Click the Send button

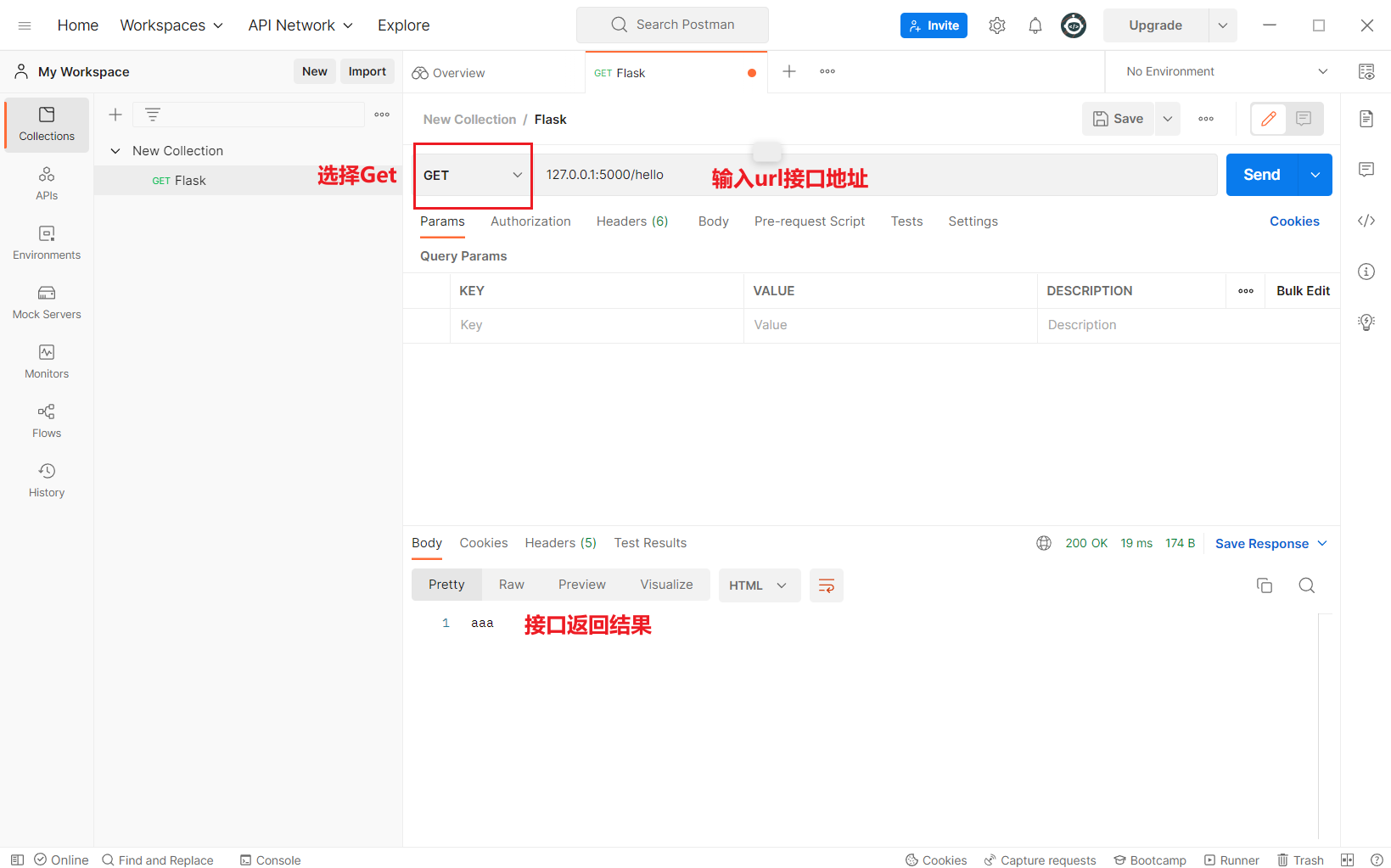click(1262, 175)
